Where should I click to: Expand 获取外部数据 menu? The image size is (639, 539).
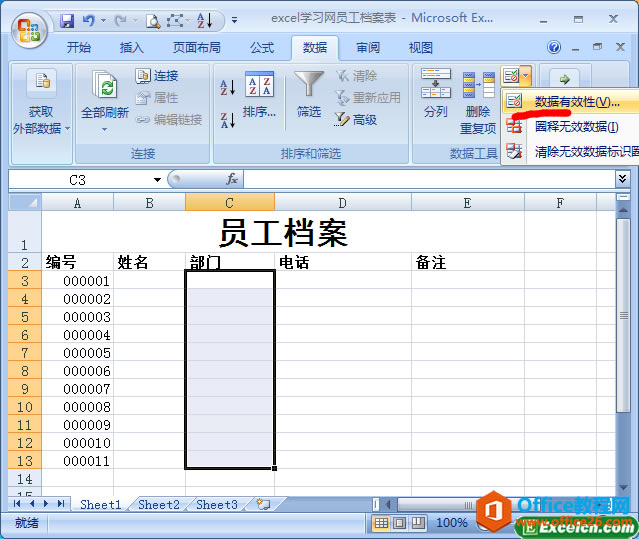click(41, 113)
